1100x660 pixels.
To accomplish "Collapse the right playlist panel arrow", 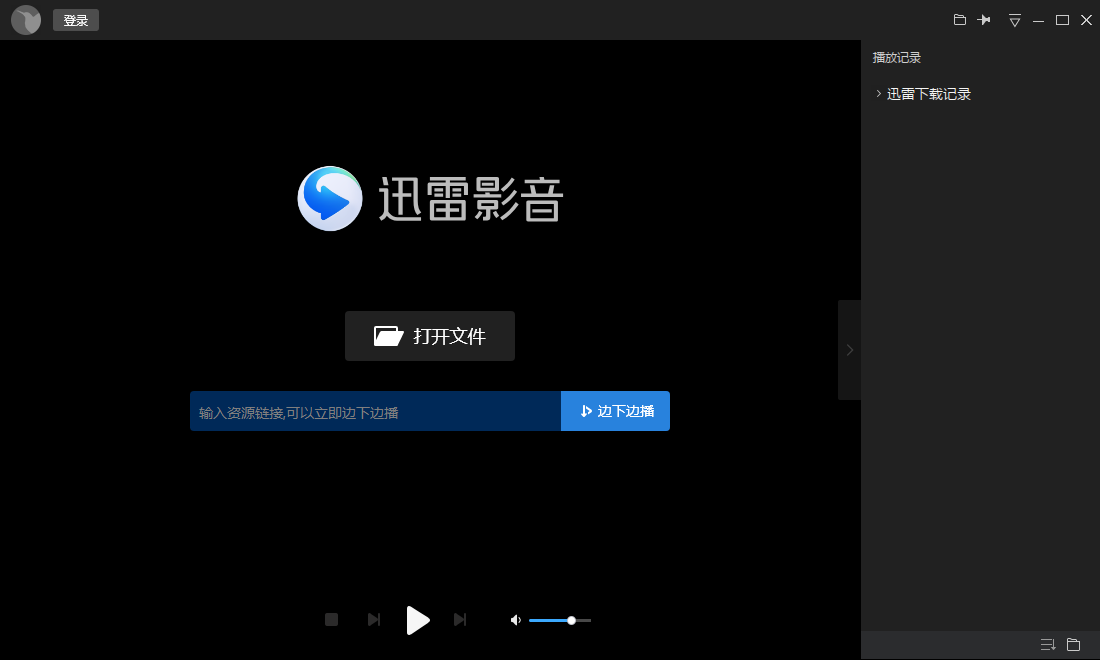I will tap(849, 350).
